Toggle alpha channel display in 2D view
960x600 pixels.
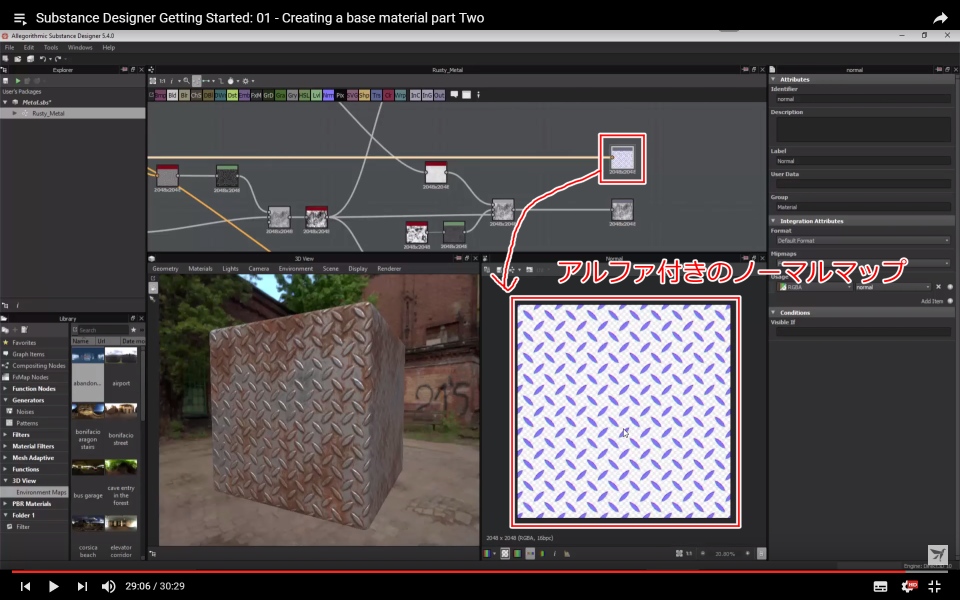[x=505, y=553]
